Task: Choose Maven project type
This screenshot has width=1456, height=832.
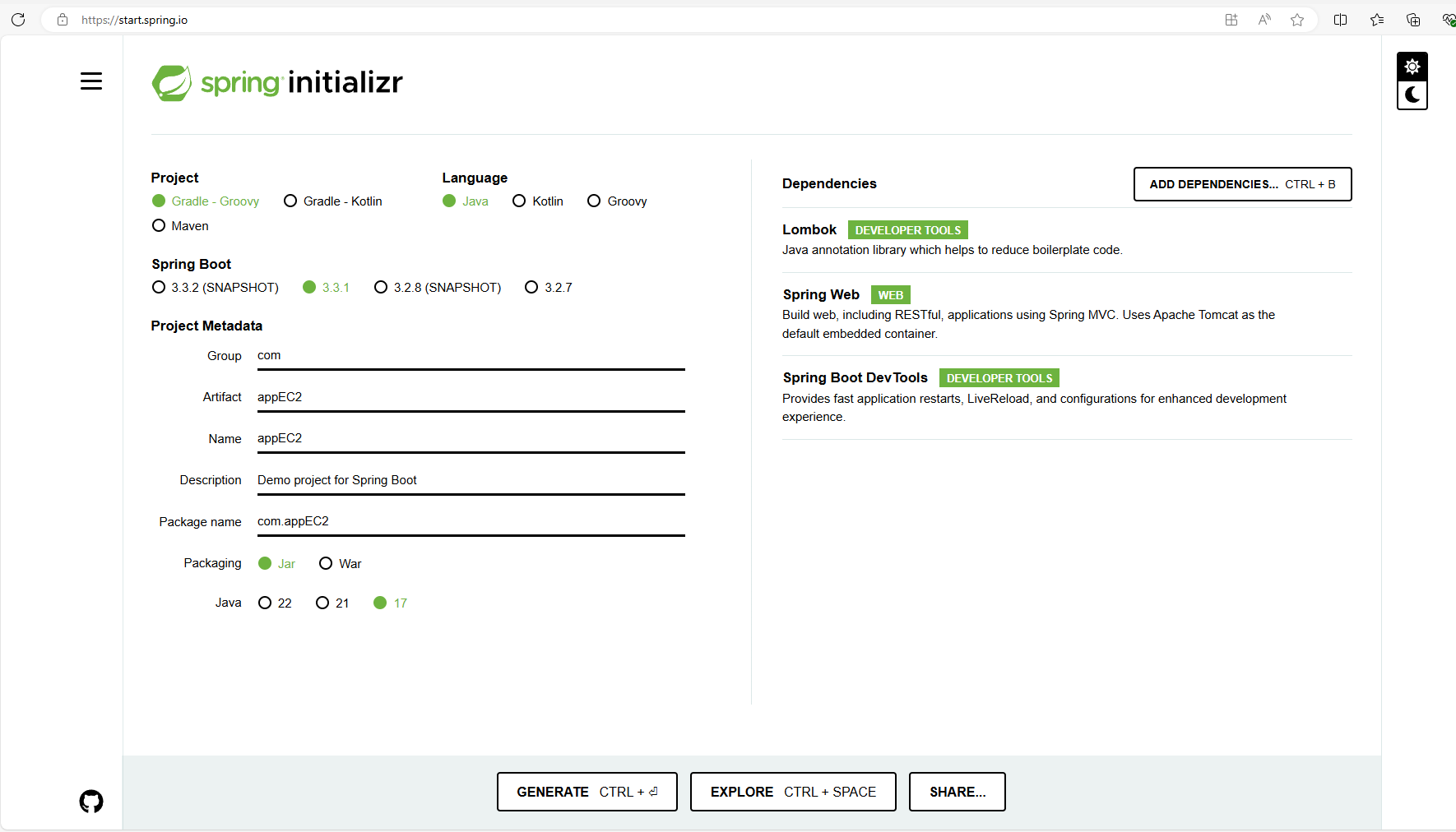Action: (x=180, y=226)
